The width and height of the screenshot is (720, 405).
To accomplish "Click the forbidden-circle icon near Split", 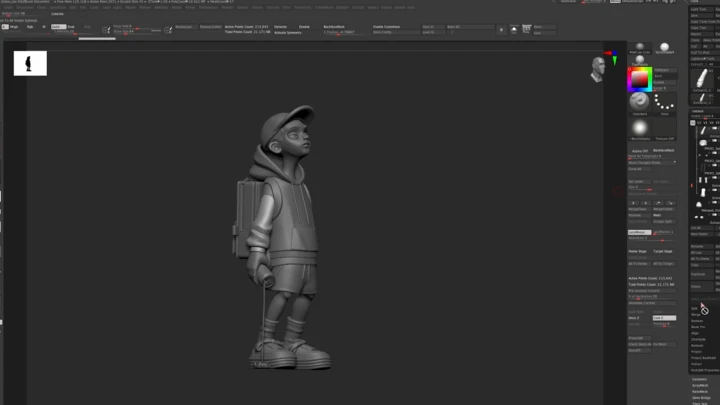I will tap(705, 311).
